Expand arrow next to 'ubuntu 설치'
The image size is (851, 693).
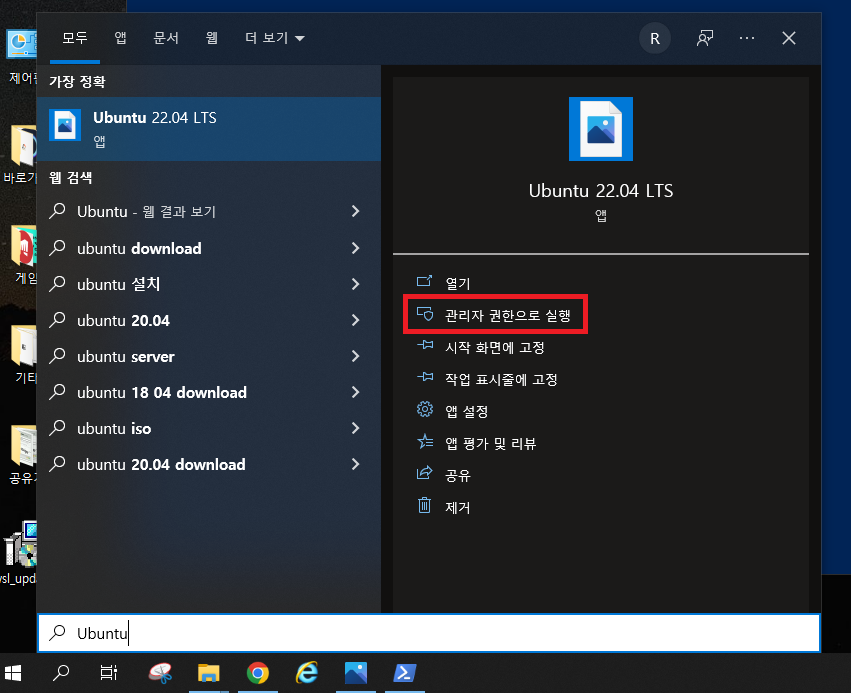point(355,284)
